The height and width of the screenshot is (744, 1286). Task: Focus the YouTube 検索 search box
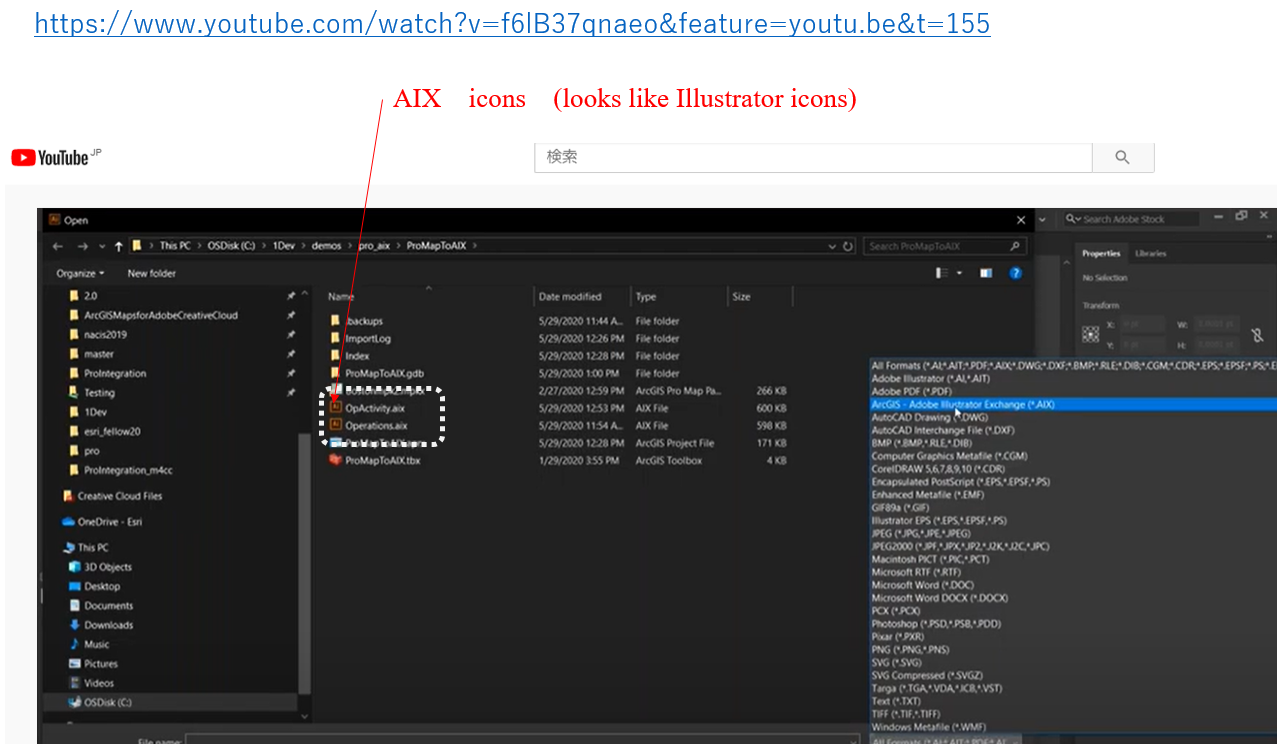coord(813,157)
